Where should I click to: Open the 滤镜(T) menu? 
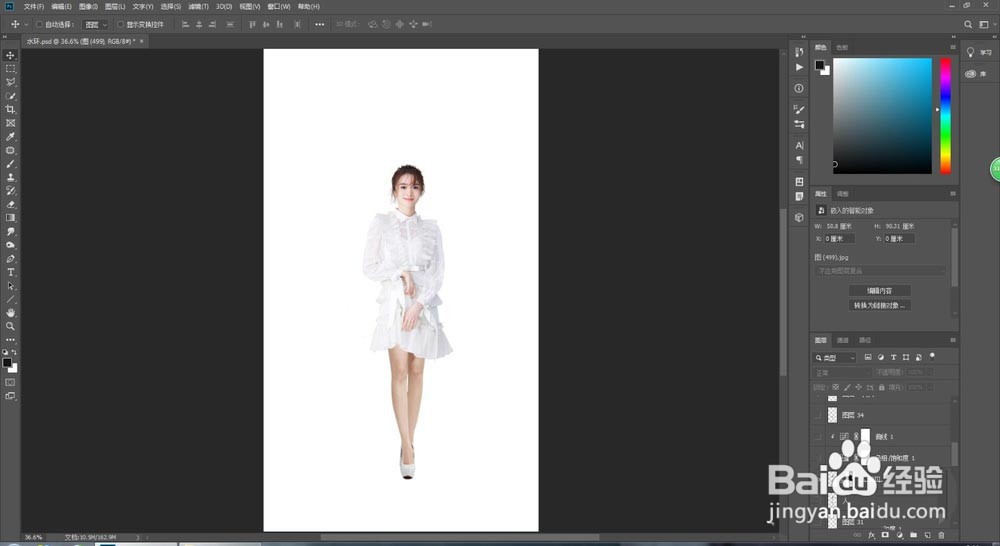coord(198,6)
